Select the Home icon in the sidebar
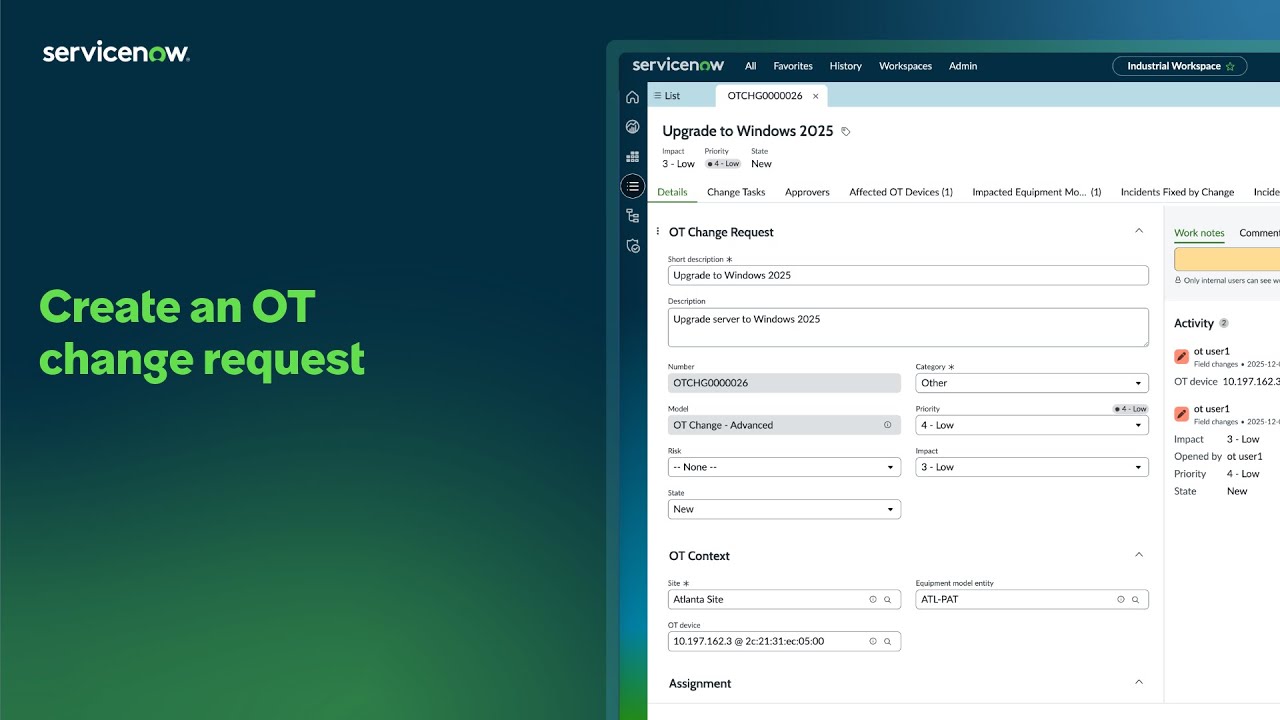 pos(632,96)
